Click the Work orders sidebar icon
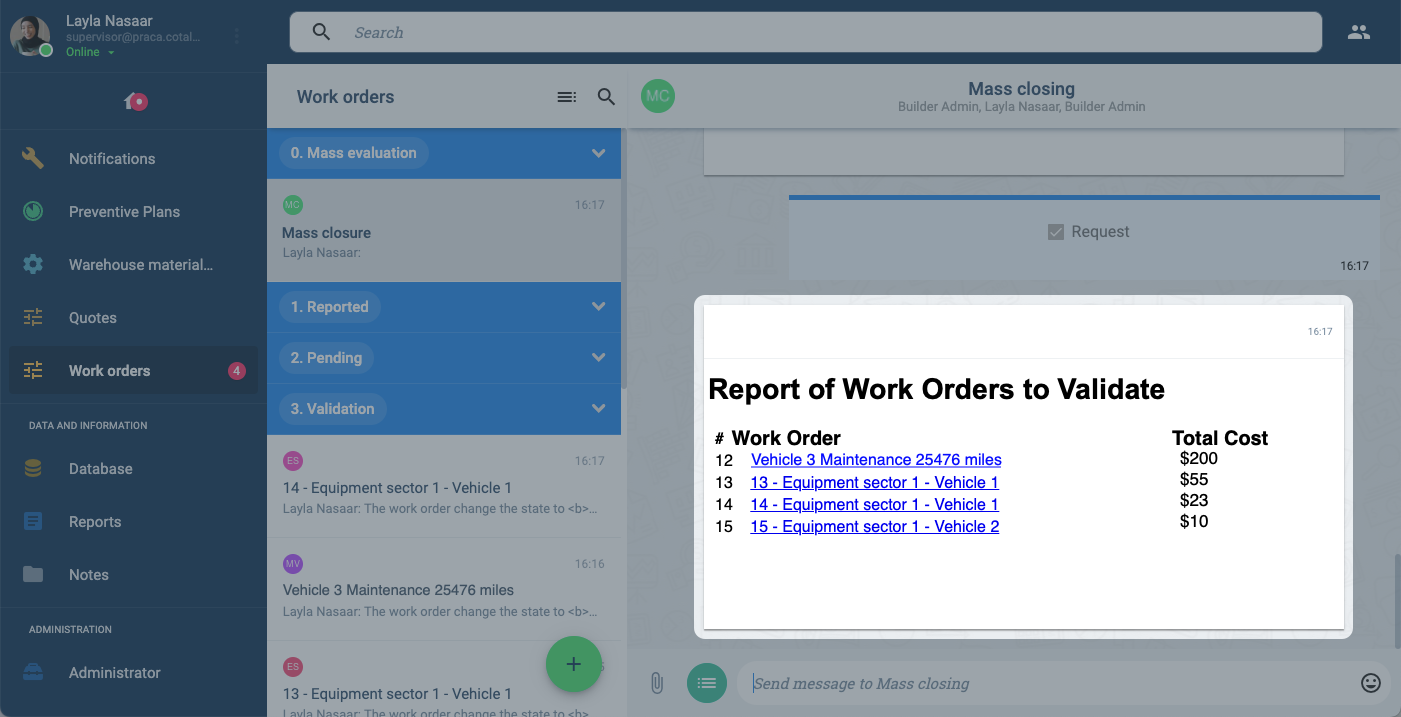Screen dimensions: 1401x717 [x=33, y=370]
